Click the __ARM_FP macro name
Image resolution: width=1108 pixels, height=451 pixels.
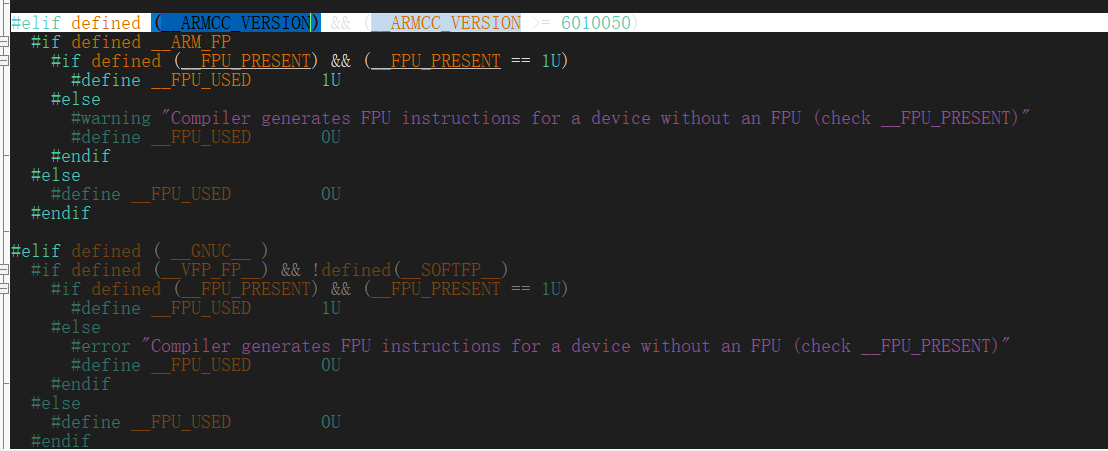(191, 42)
